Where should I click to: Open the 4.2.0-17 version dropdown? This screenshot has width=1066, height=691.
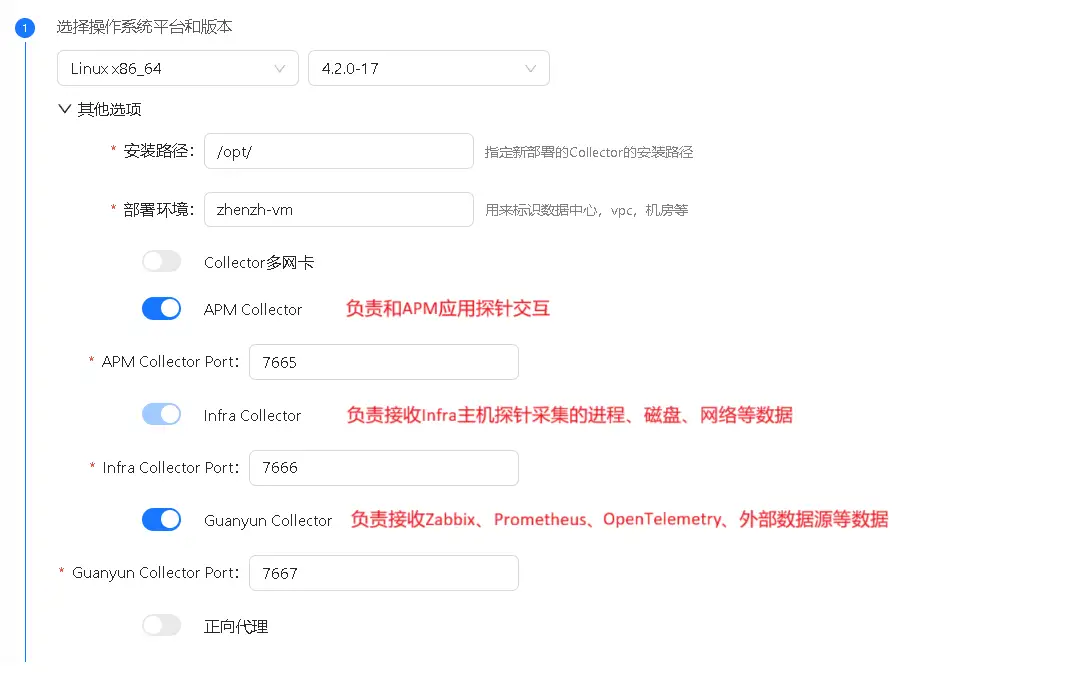(x=428, y=69)
